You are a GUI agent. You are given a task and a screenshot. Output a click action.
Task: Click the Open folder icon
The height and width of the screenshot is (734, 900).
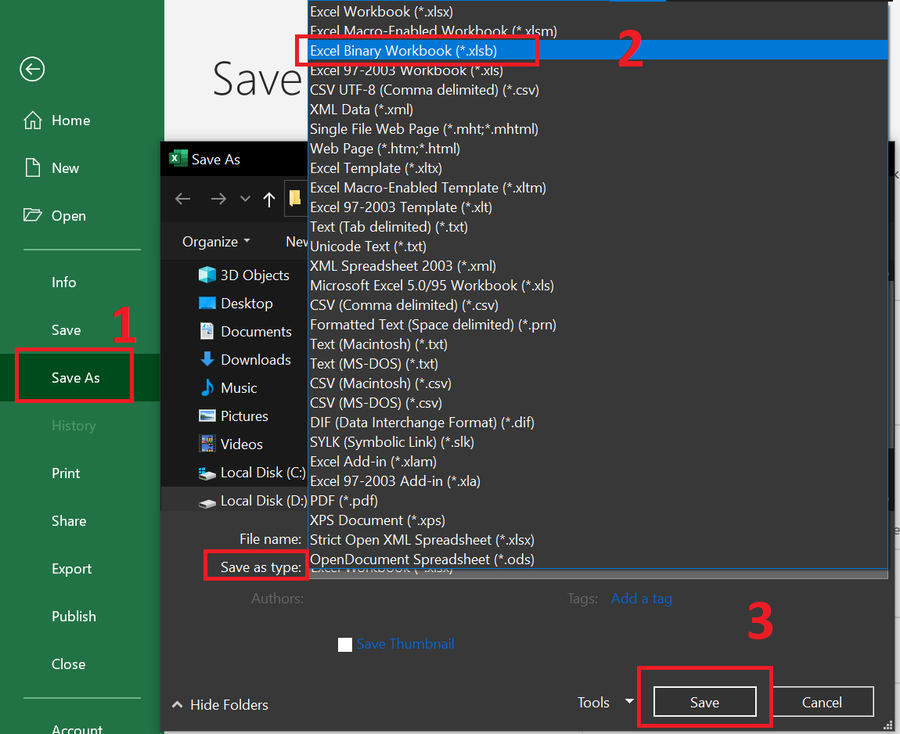coord(33,215)
